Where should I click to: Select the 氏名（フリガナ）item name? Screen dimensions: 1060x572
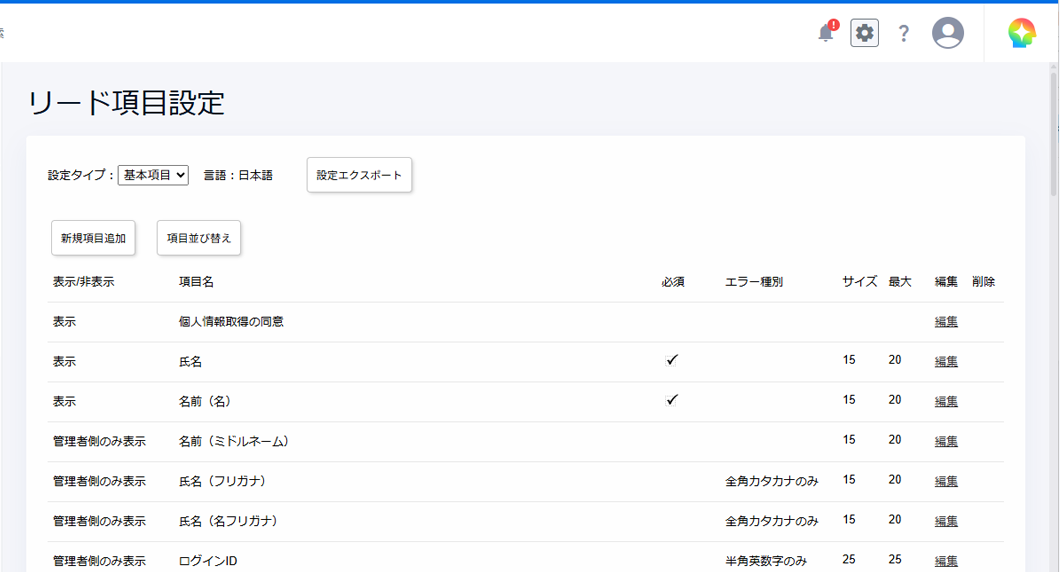coord(224,481)
